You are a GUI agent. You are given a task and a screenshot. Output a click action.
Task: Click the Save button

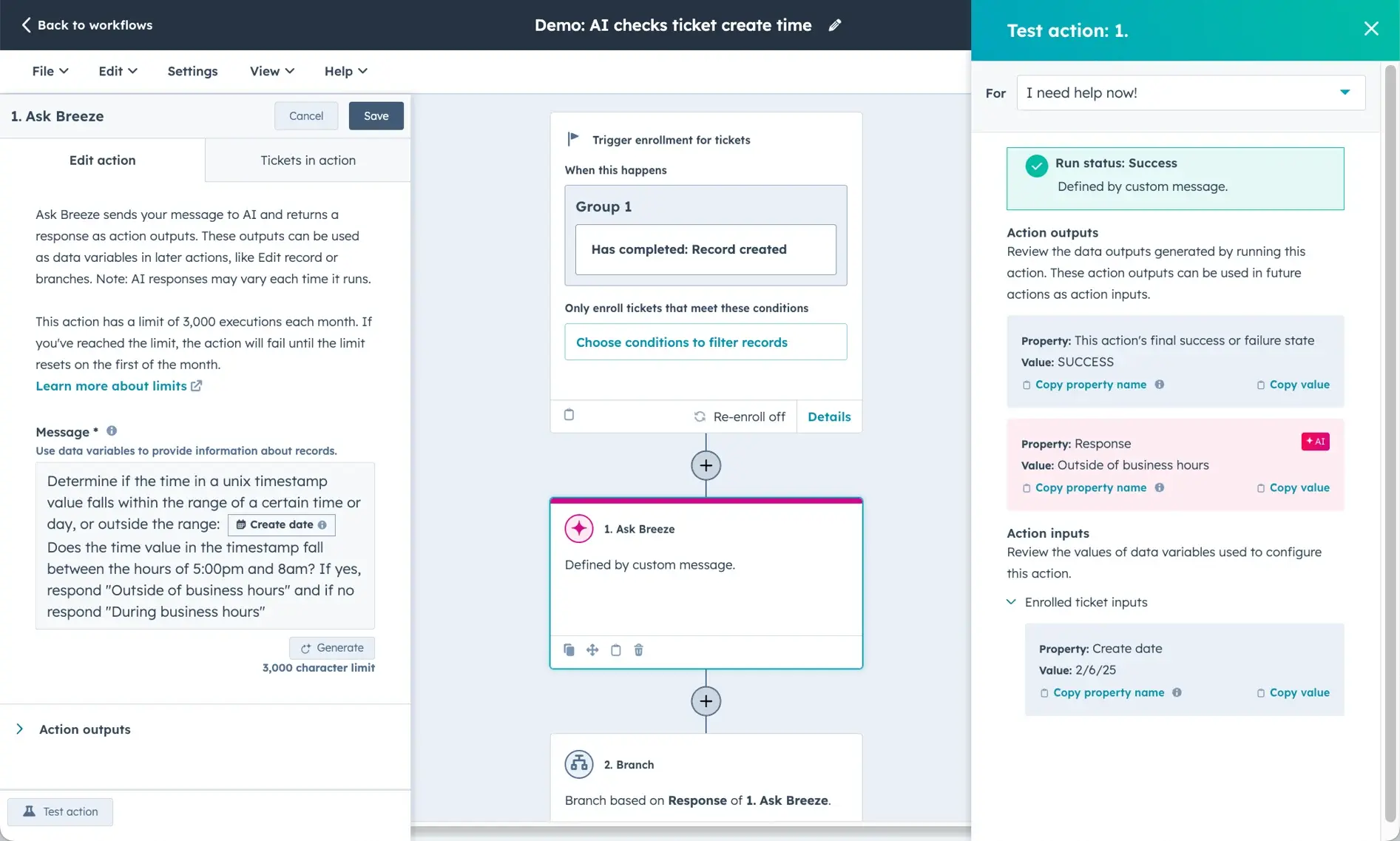pyautogui.click(x=376, y=115)
